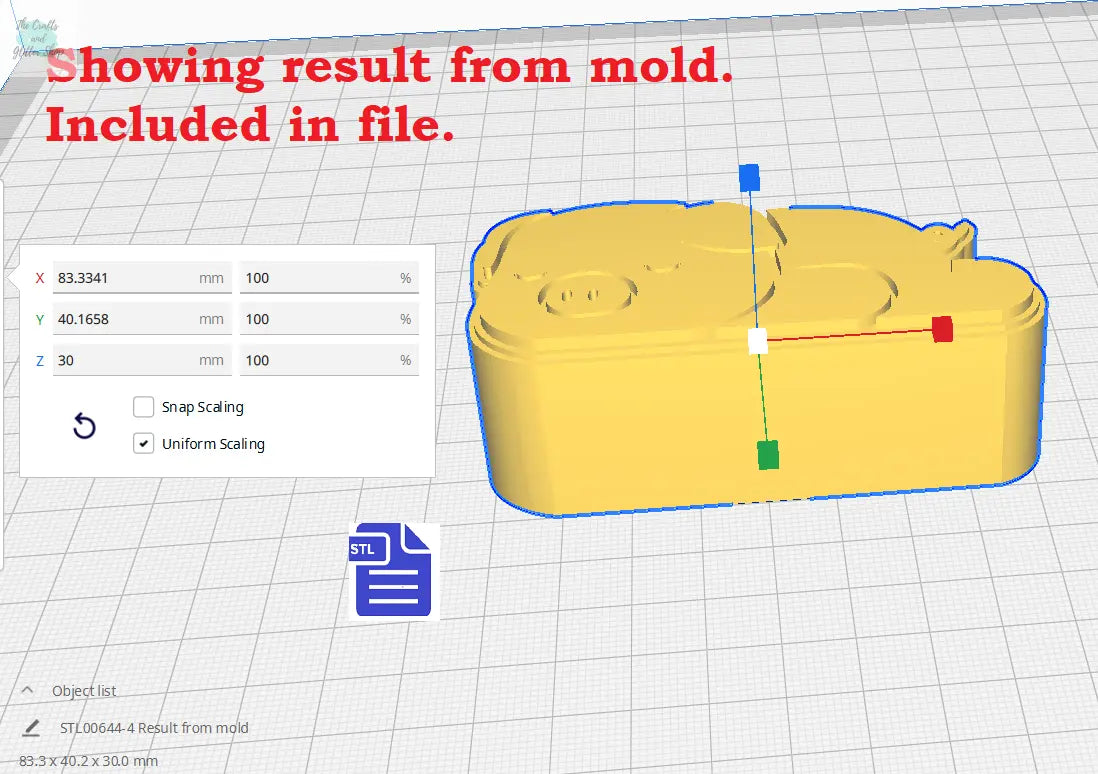The height and width of the screenshot is (774, 1098).
Task: Collapse the Object list chevron
Action: click(x=27, y=690)
